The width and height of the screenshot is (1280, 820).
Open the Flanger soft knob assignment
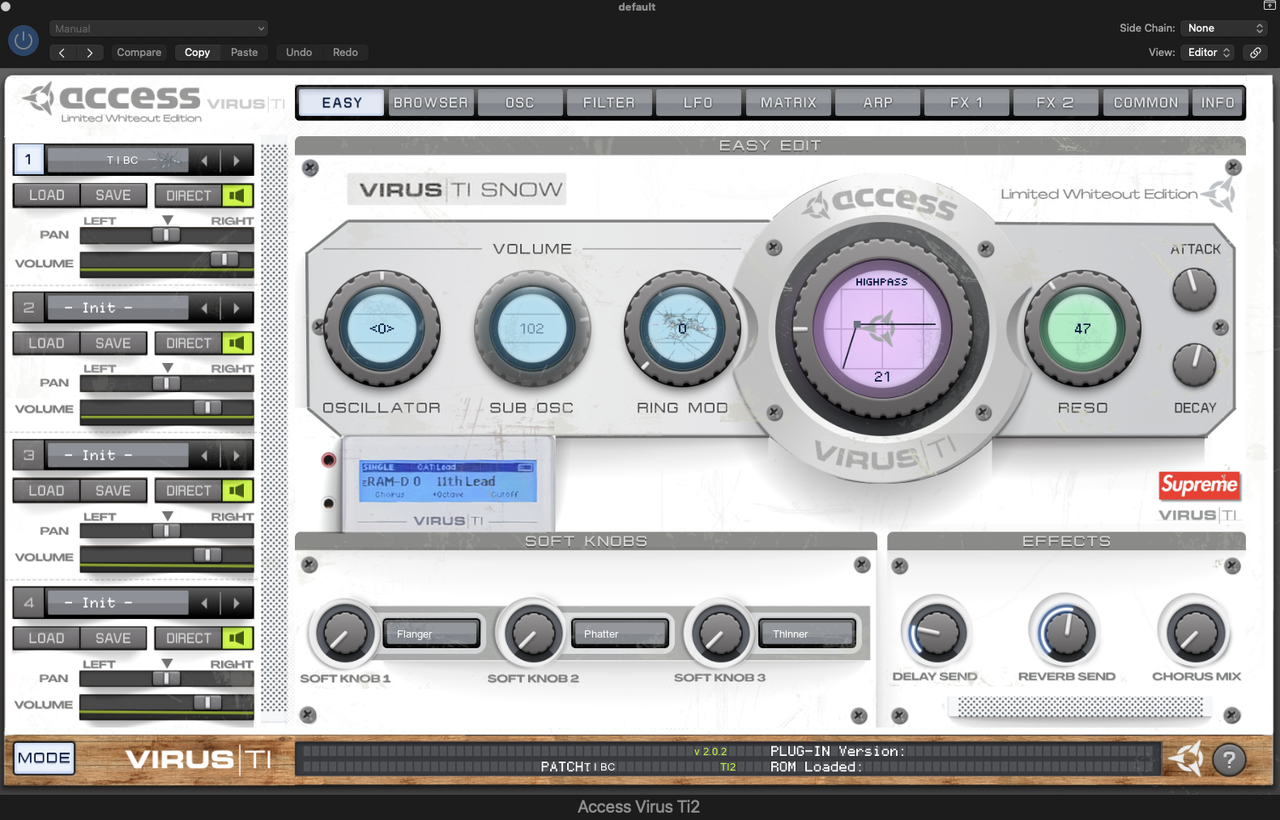click(432, 634)
